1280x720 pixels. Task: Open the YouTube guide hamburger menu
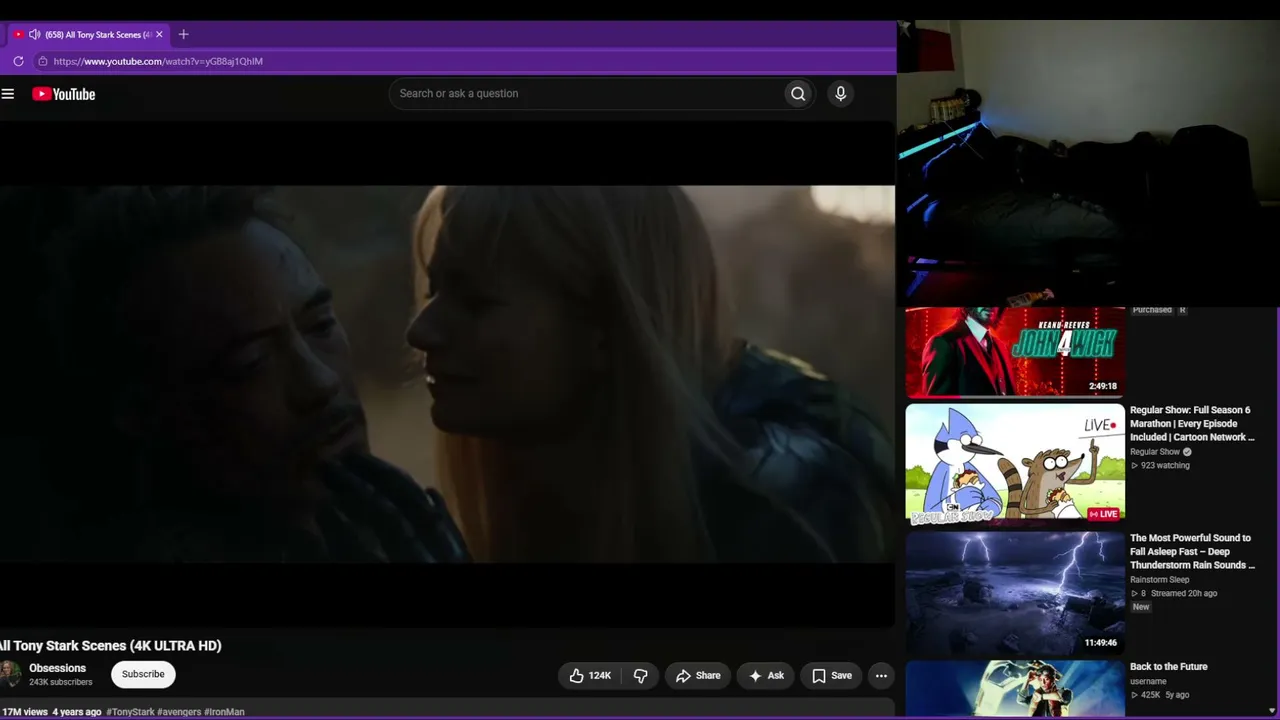[x=8, y=94]
